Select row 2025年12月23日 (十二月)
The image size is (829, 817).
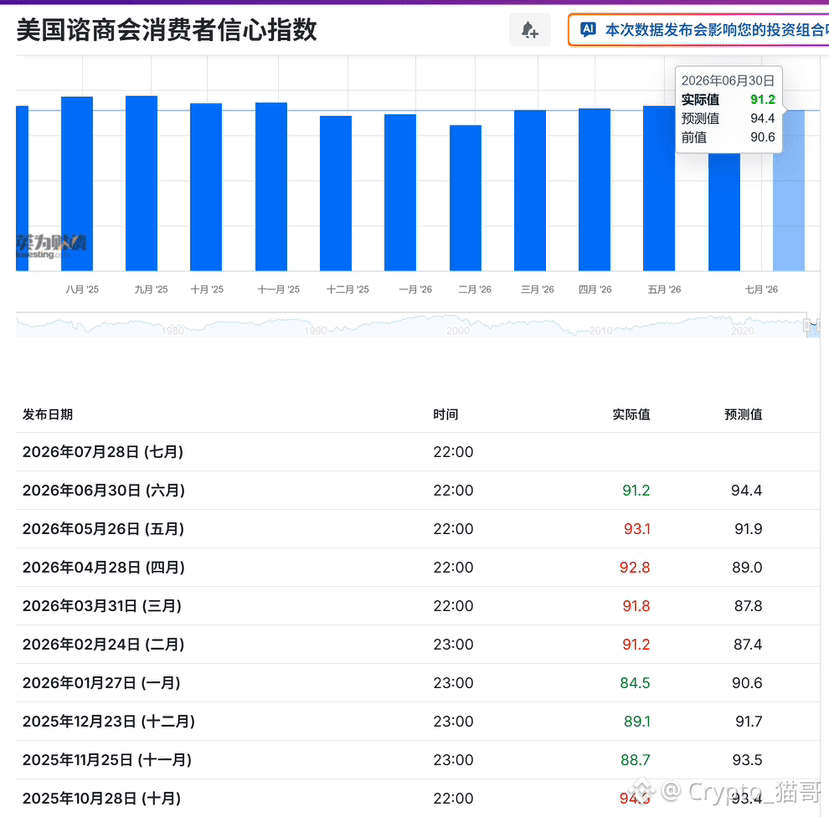click(x=418, y=722)
